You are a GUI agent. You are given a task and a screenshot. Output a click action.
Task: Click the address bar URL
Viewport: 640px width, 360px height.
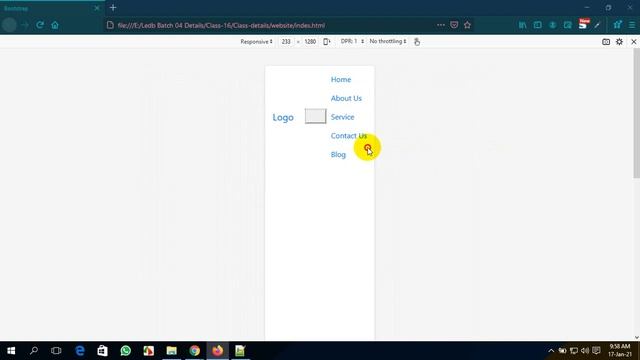(x=221, y=25)
